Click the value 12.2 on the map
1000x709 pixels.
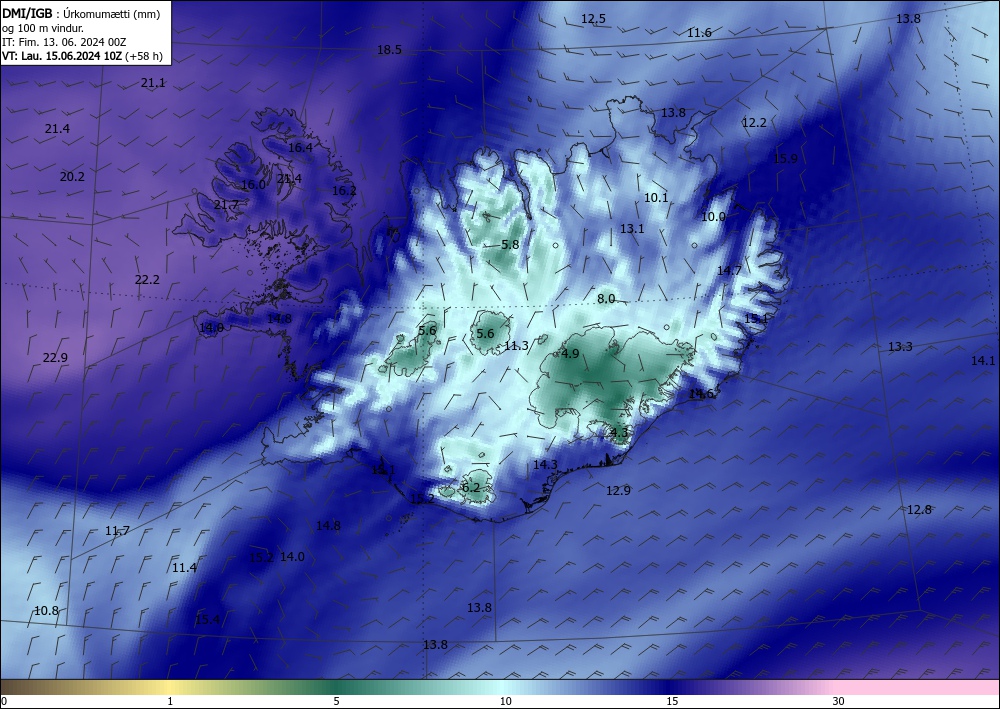point(754,122)
